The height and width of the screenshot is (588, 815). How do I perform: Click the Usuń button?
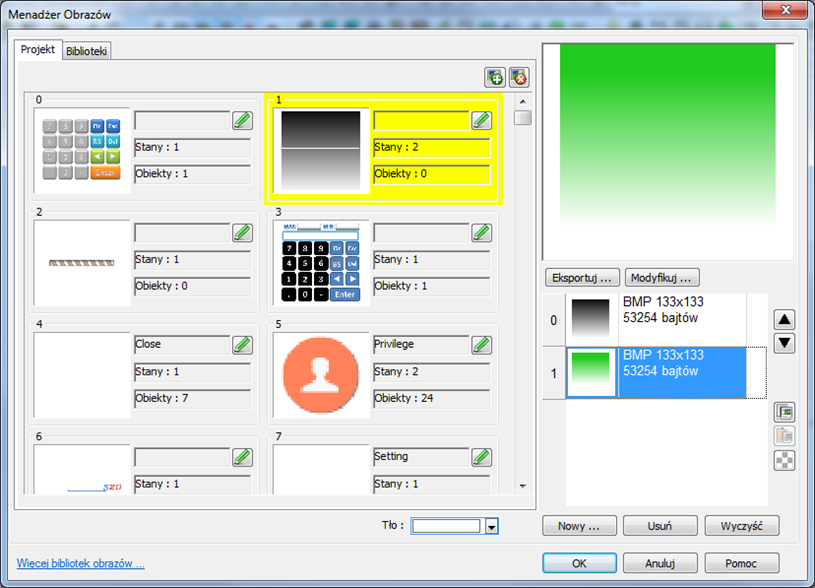(x=660, y=526)
